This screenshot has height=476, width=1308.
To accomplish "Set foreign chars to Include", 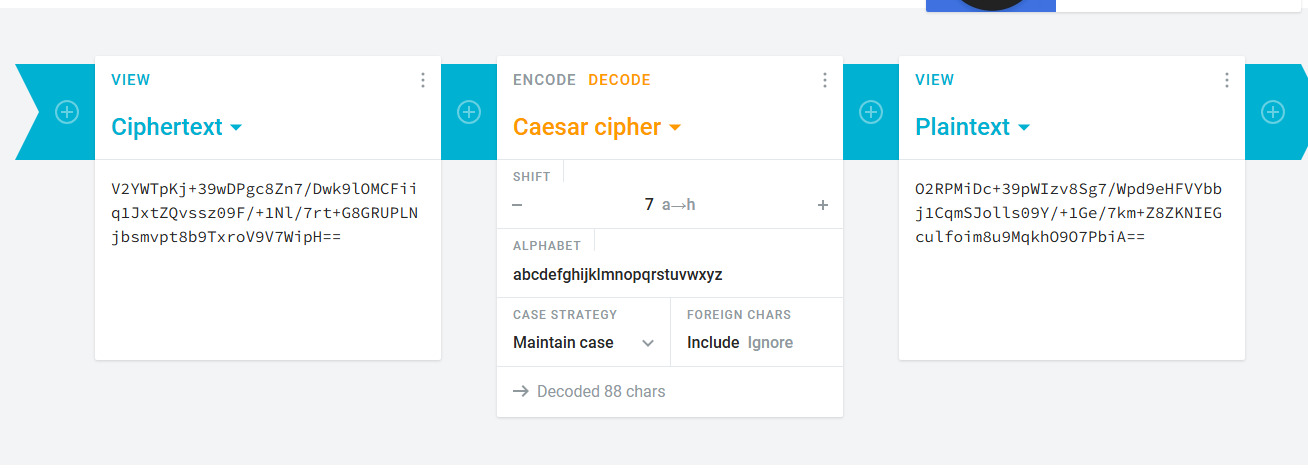I will click(x=713, y=342).
